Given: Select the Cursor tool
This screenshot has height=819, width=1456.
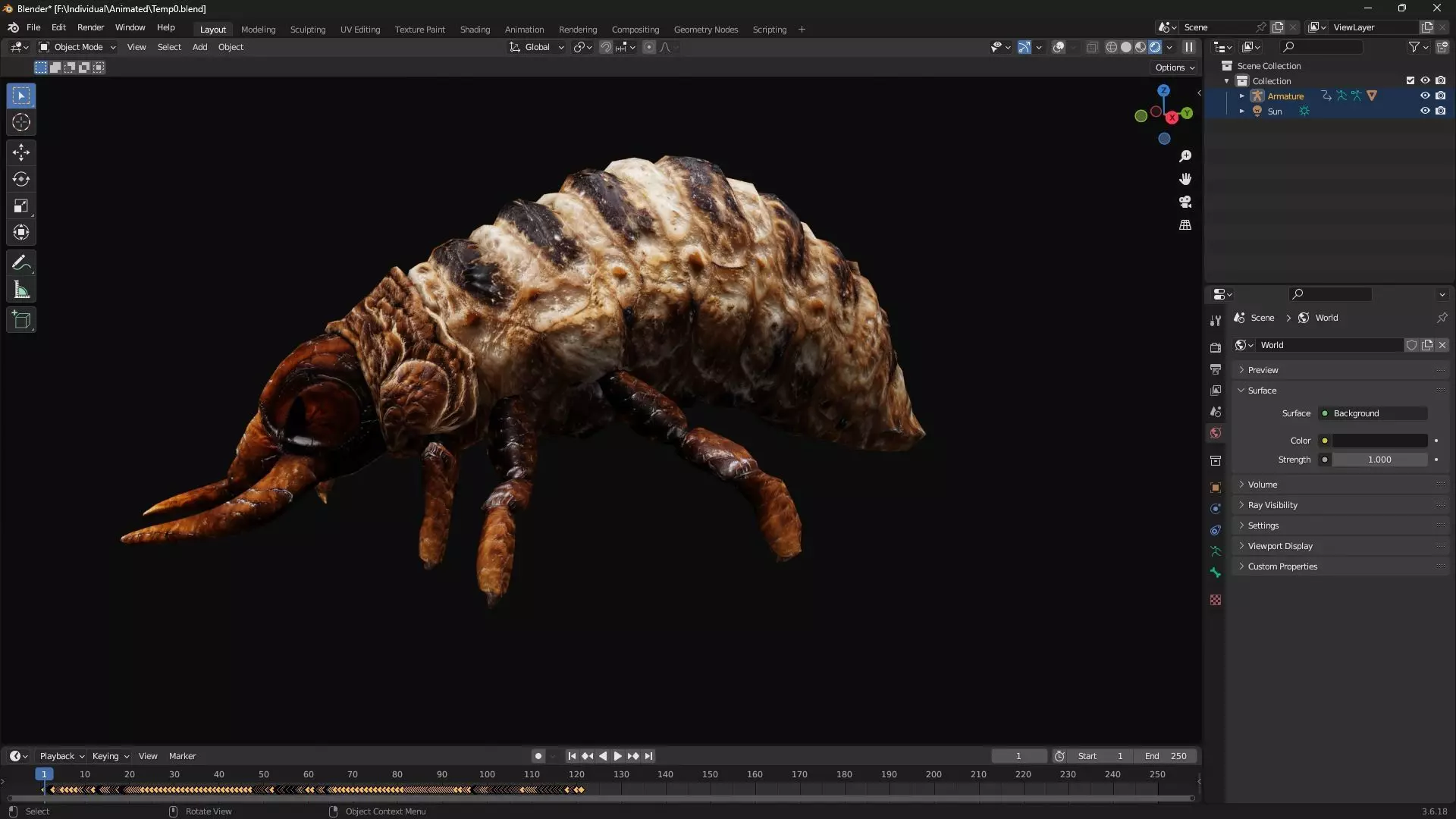Looking at the screenshot, I should point(21,122).
